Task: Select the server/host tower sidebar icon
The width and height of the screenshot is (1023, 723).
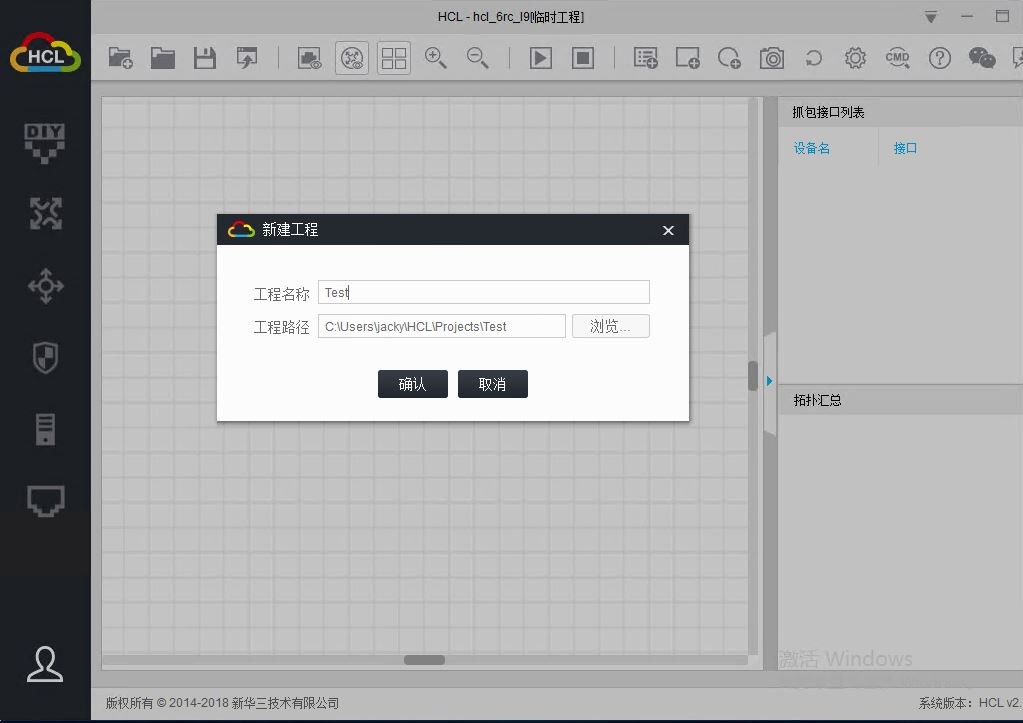Action: point(46,429)
